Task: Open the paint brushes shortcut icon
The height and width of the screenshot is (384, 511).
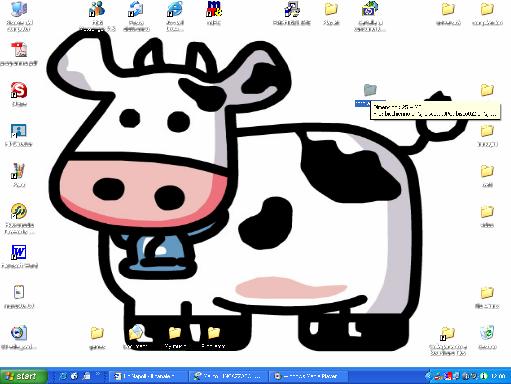Action: [x=19, y=171]
